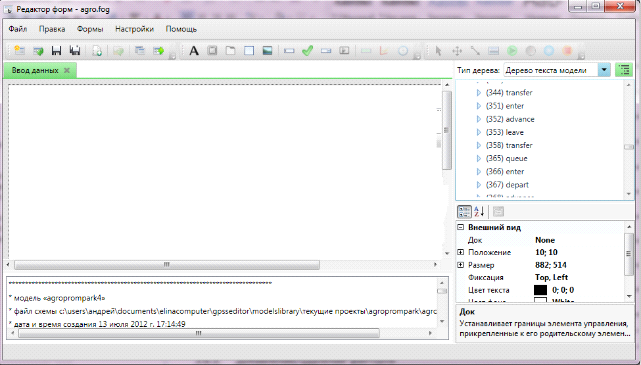641x365 pixels.
Task: Open the Помощь menu
Action: point(181,29)
